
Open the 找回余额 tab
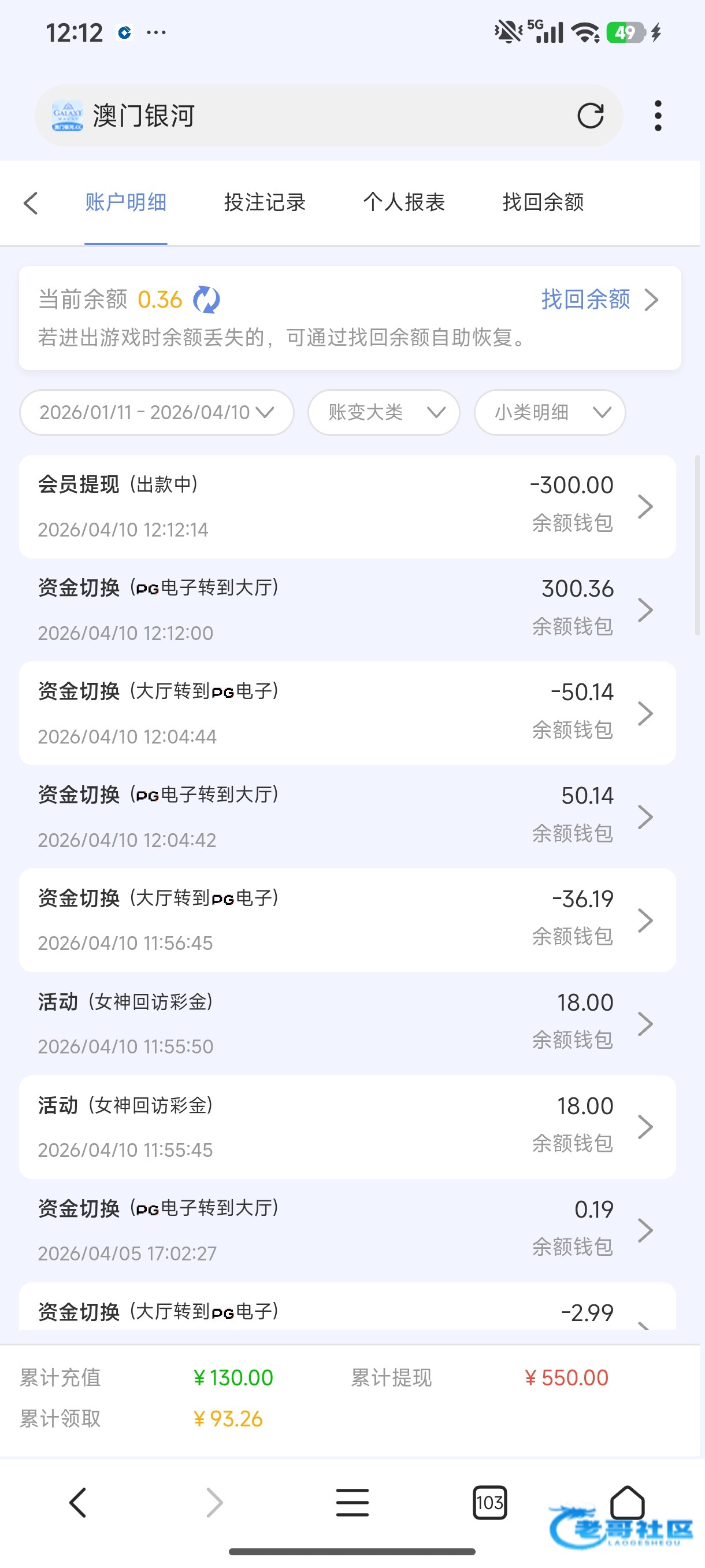click(x=543, y=202)
